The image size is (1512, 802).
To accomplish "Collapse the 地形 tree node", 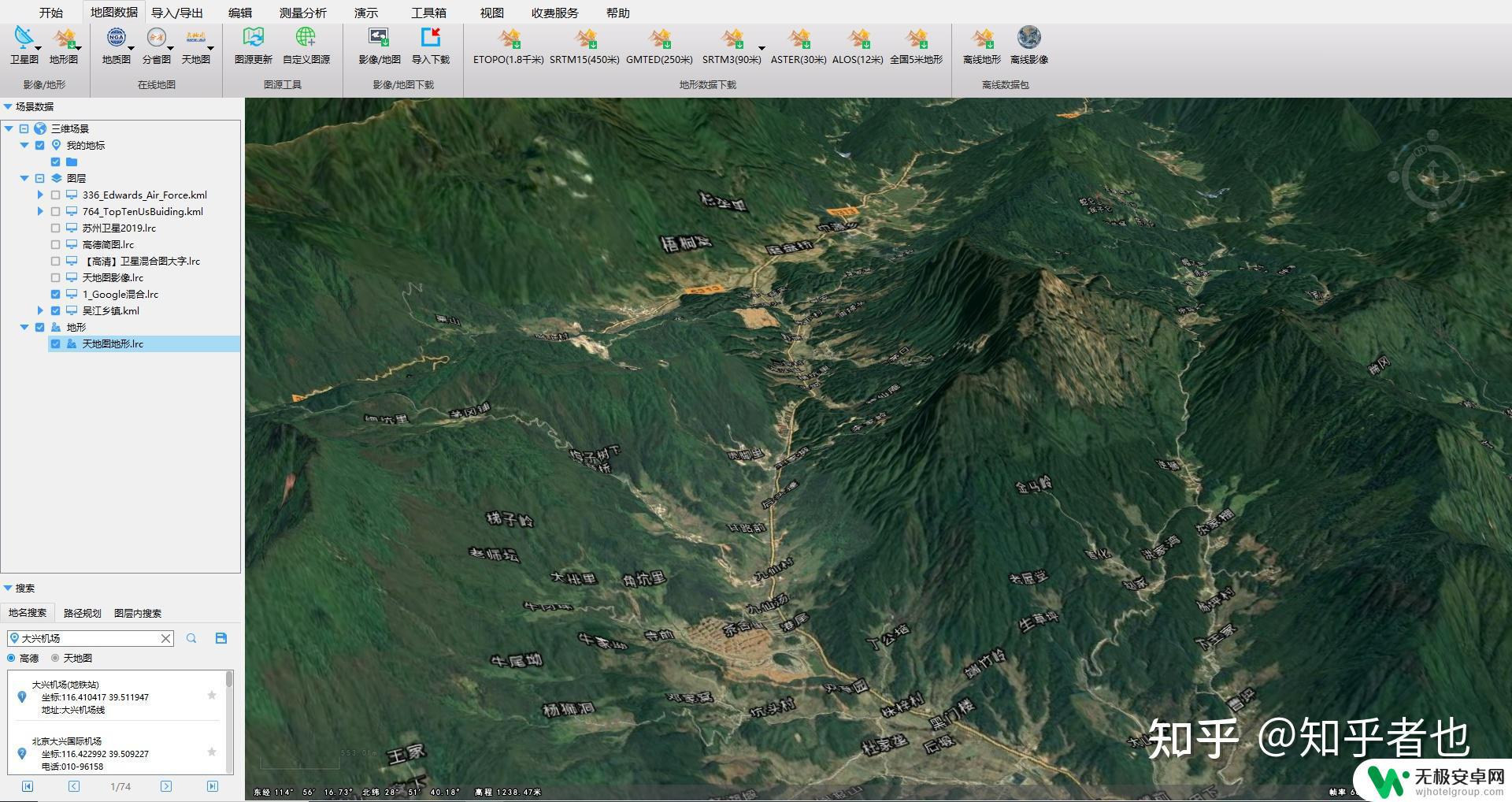I will coord(24,327).
